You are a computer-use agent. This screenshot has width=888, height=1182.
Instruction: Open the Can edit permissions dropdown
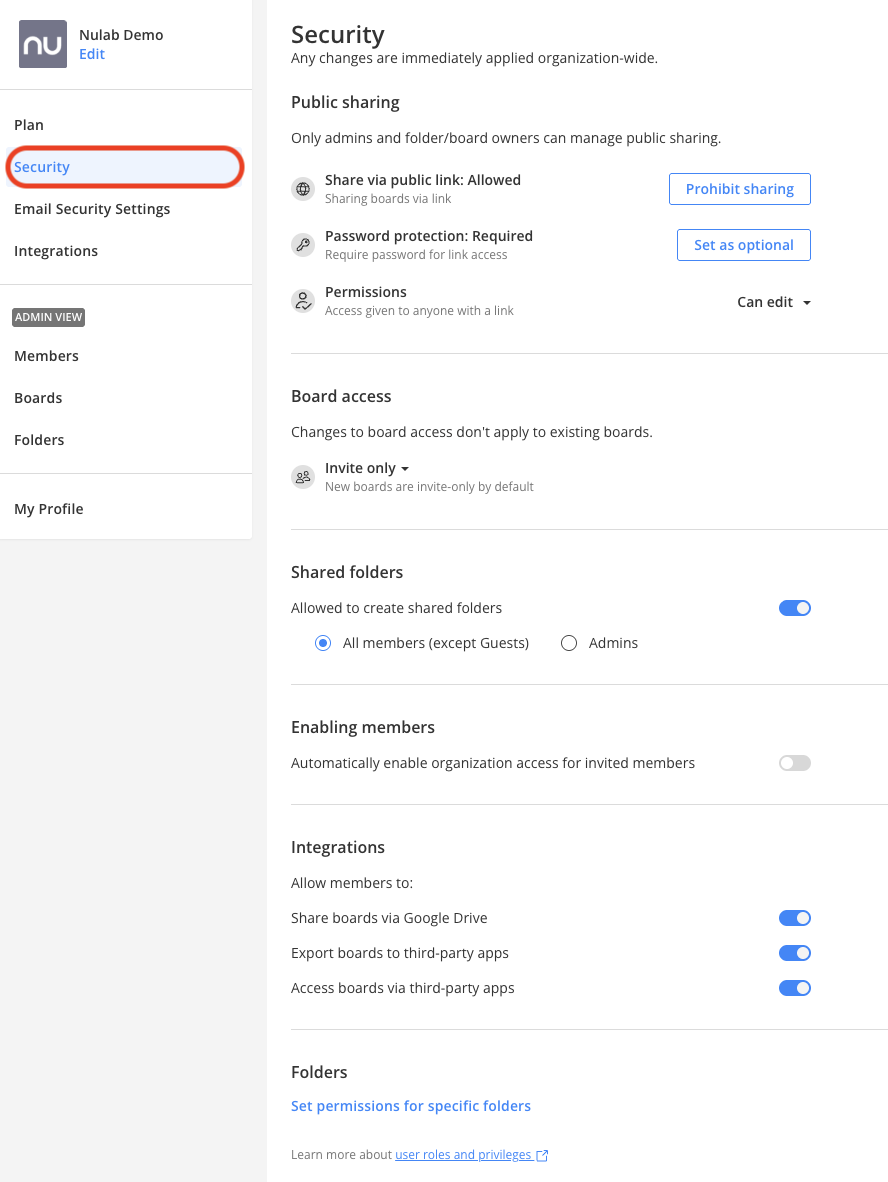coord(773,302)
